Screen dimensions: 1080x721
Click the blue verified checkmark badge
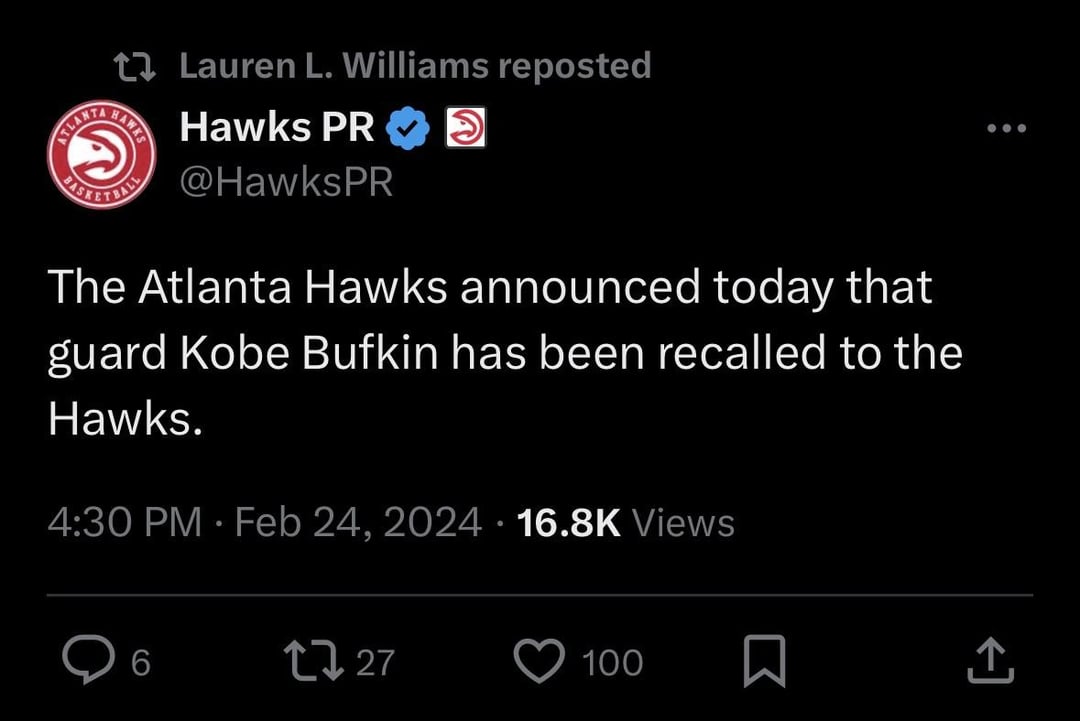(408, 130)
